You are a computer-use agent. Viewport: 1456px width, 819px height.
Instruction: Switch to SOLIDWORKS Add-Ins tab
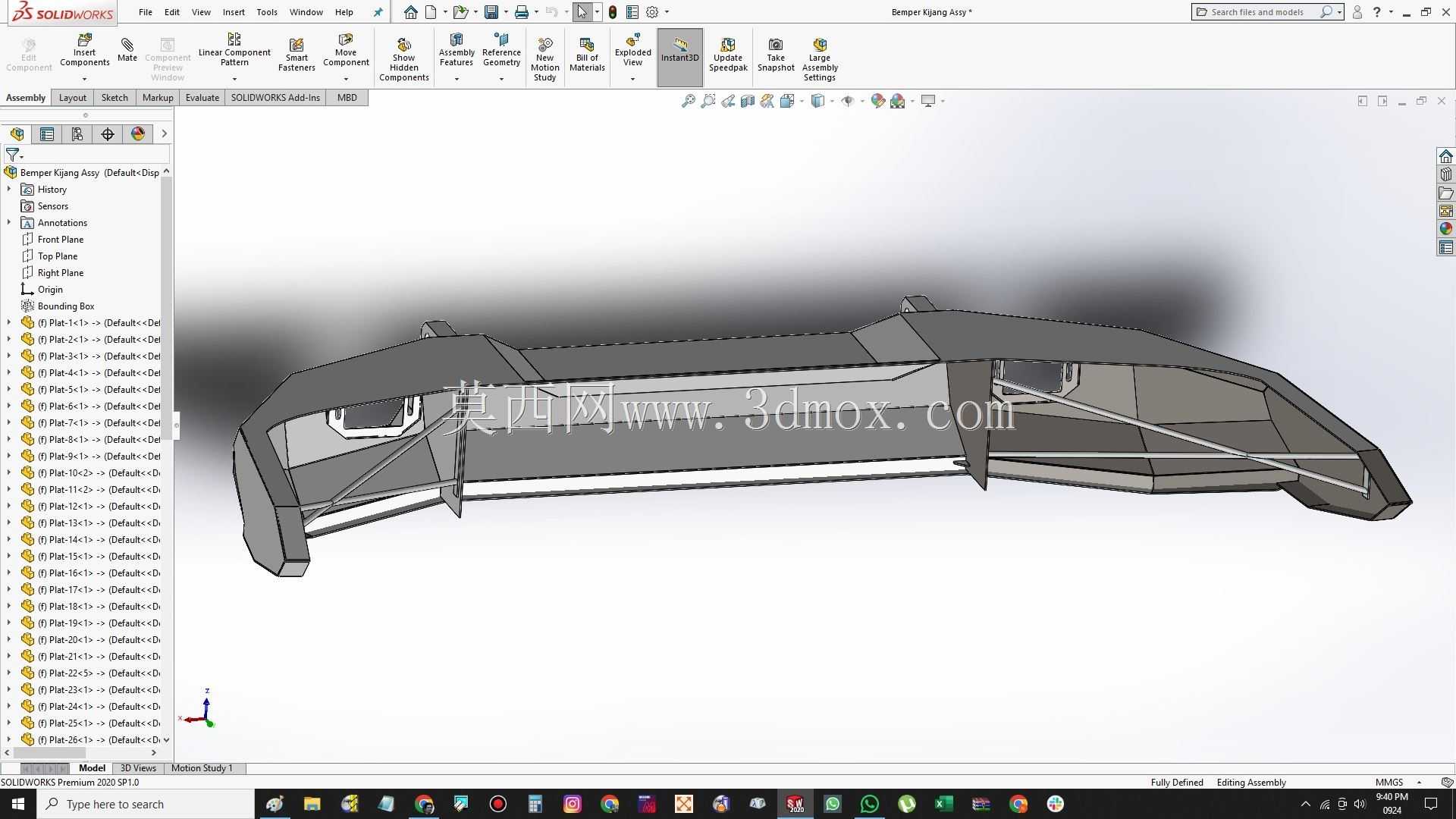[x=275, y=97]
